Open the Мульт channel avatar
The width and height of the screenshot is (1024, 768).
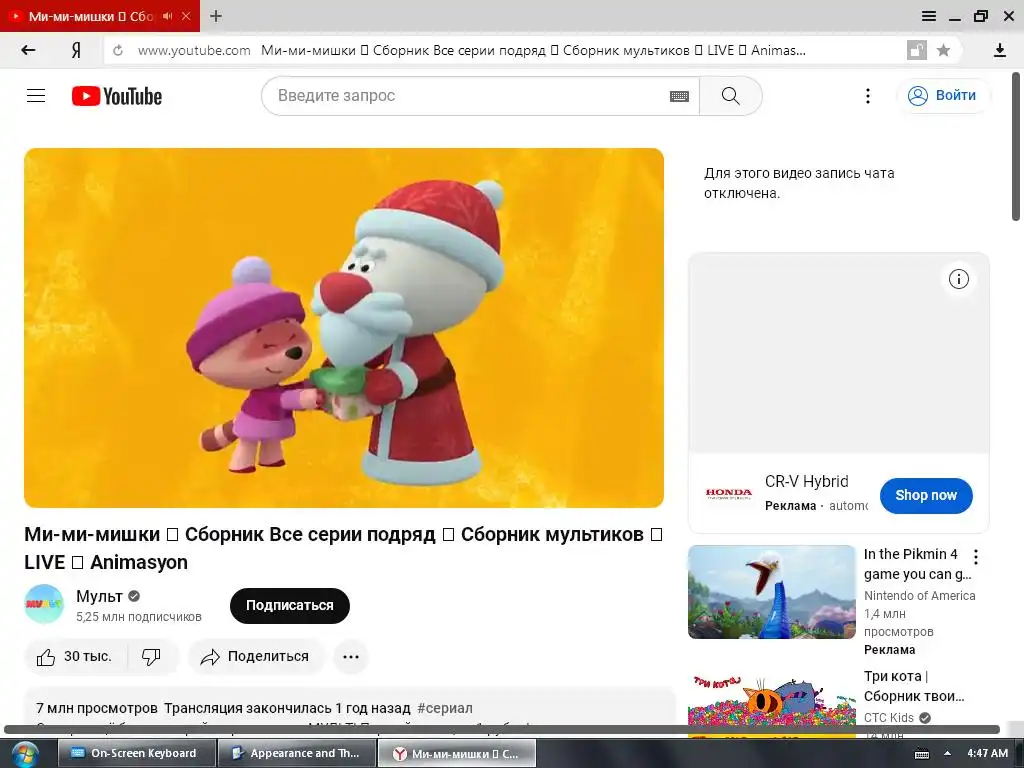[x=44, y=604]
